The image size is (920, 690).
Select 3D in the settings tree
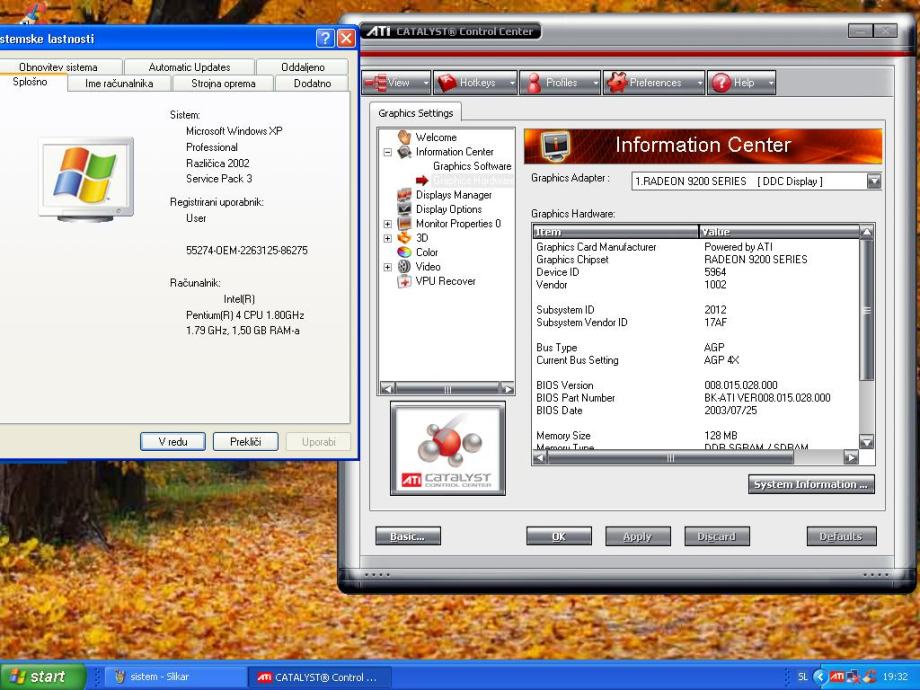pos(422,238)
